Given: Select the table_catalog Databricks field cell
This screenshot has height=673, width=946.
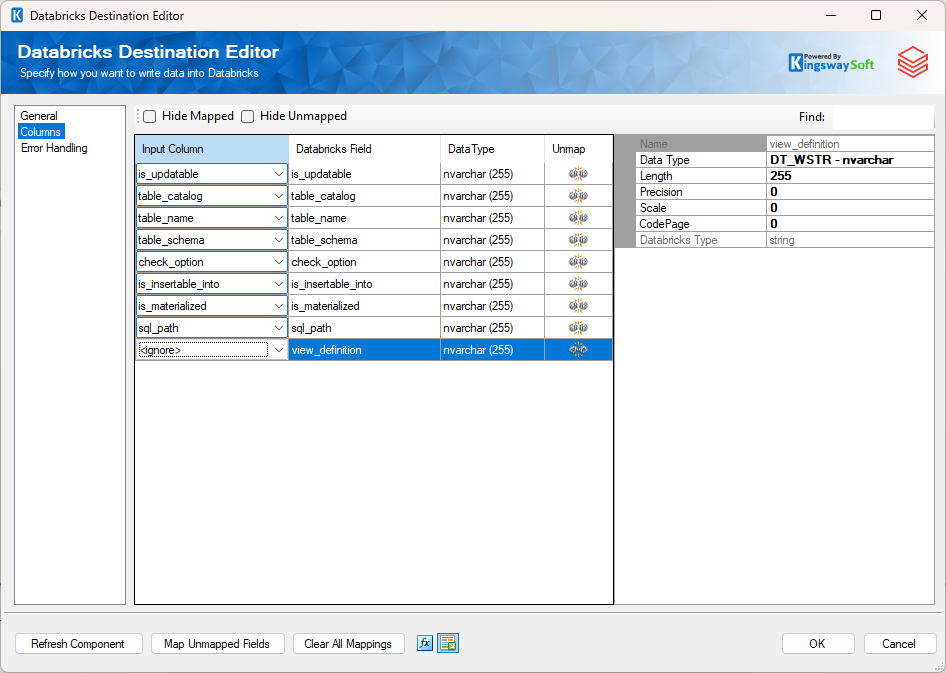Looking at the screenshot, I should tap(365, 196).
